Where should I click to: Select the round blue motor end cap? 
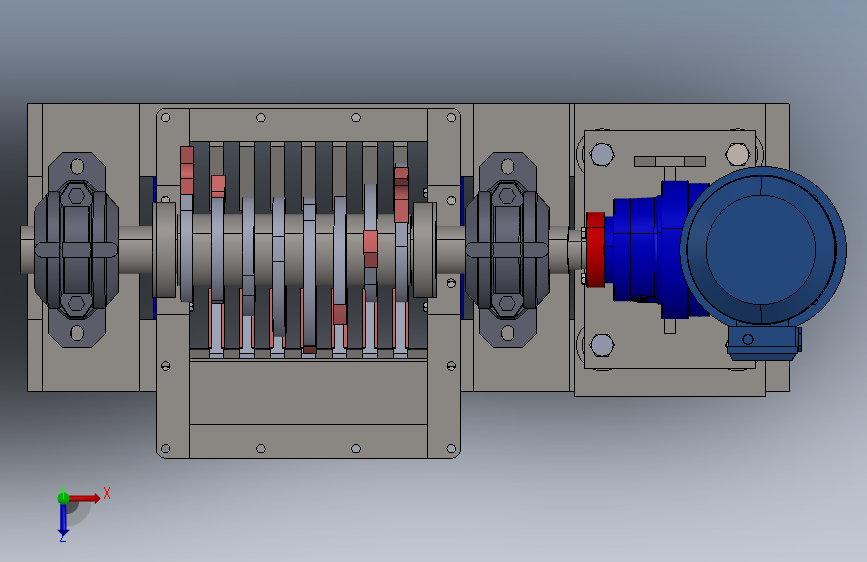[x=762, y=247]
